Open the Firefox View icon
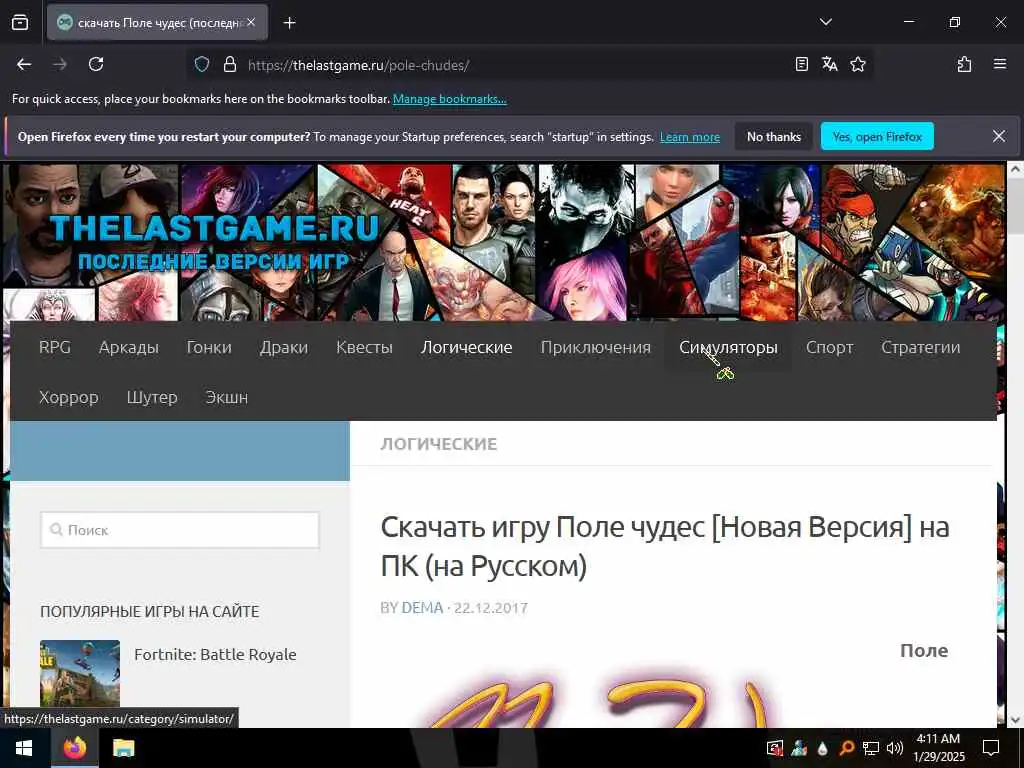This screenshot has height=768, width=1024. [x=20, y=23]
